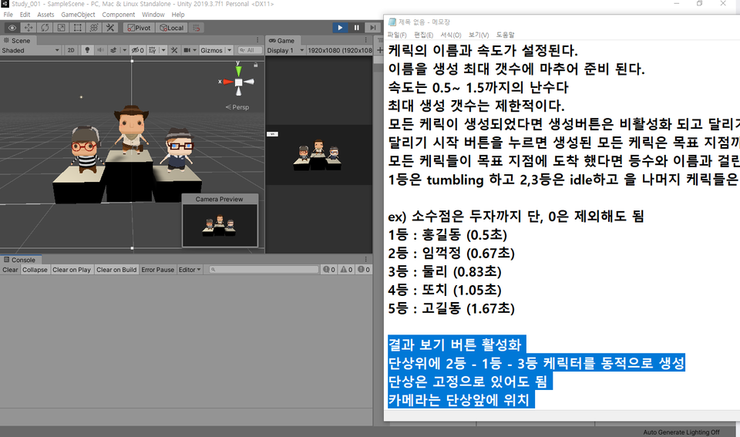Toggle Gizmos in Scene view

[x=211, y=50]
